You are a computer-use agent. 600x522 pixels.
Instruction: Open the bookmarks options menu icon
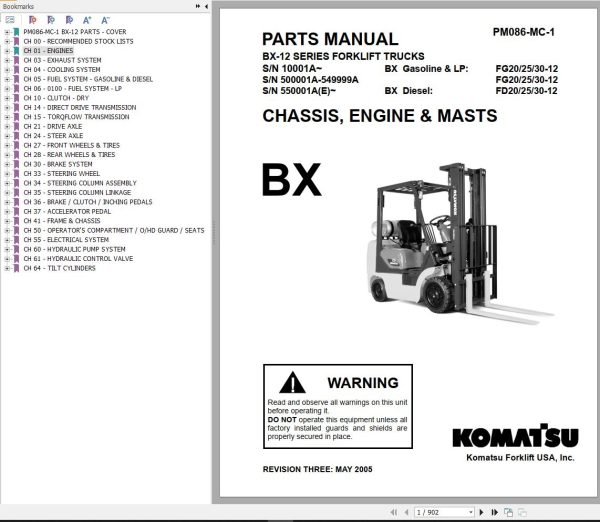coord(10,20)
